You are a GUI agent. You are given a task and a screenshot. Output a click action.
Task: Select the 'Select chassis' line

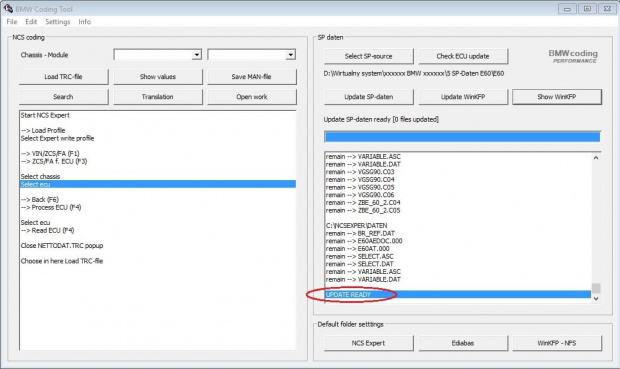[x=40, y=176]
